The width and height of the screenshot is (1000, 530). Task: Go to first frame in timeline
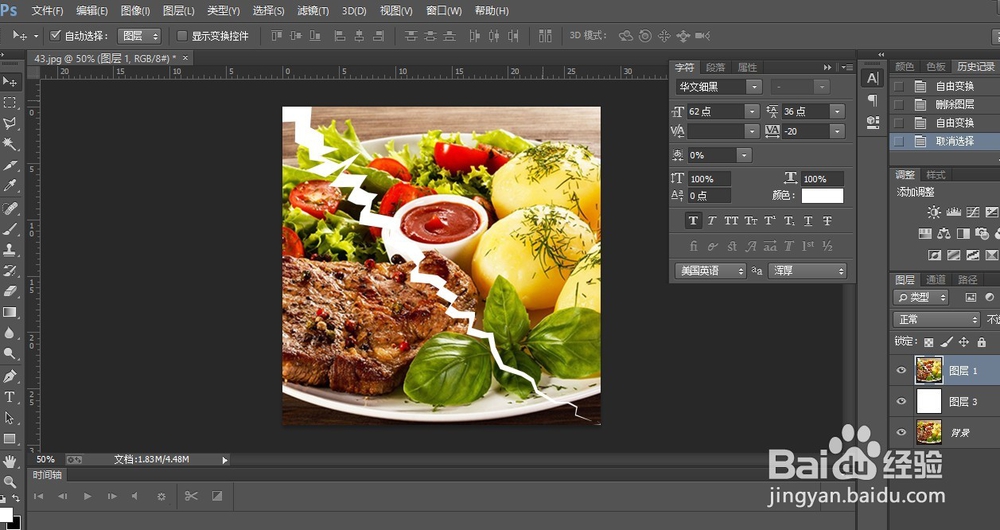pyautogui.click(x=38, y=496)
